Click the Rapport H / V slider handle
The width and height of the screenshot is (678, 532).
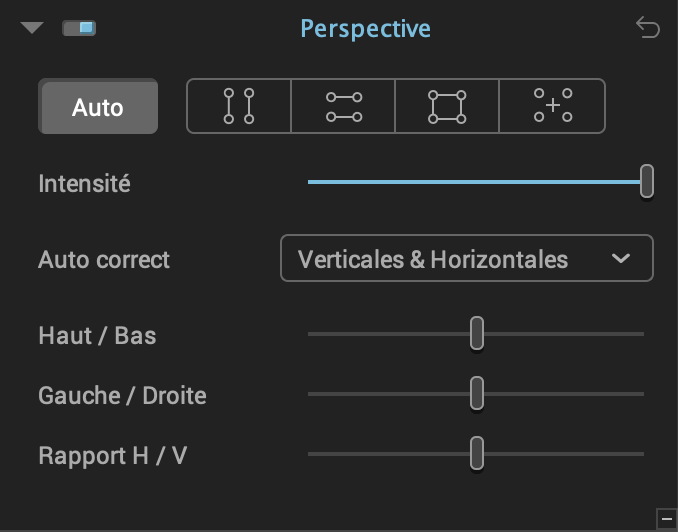477,453
